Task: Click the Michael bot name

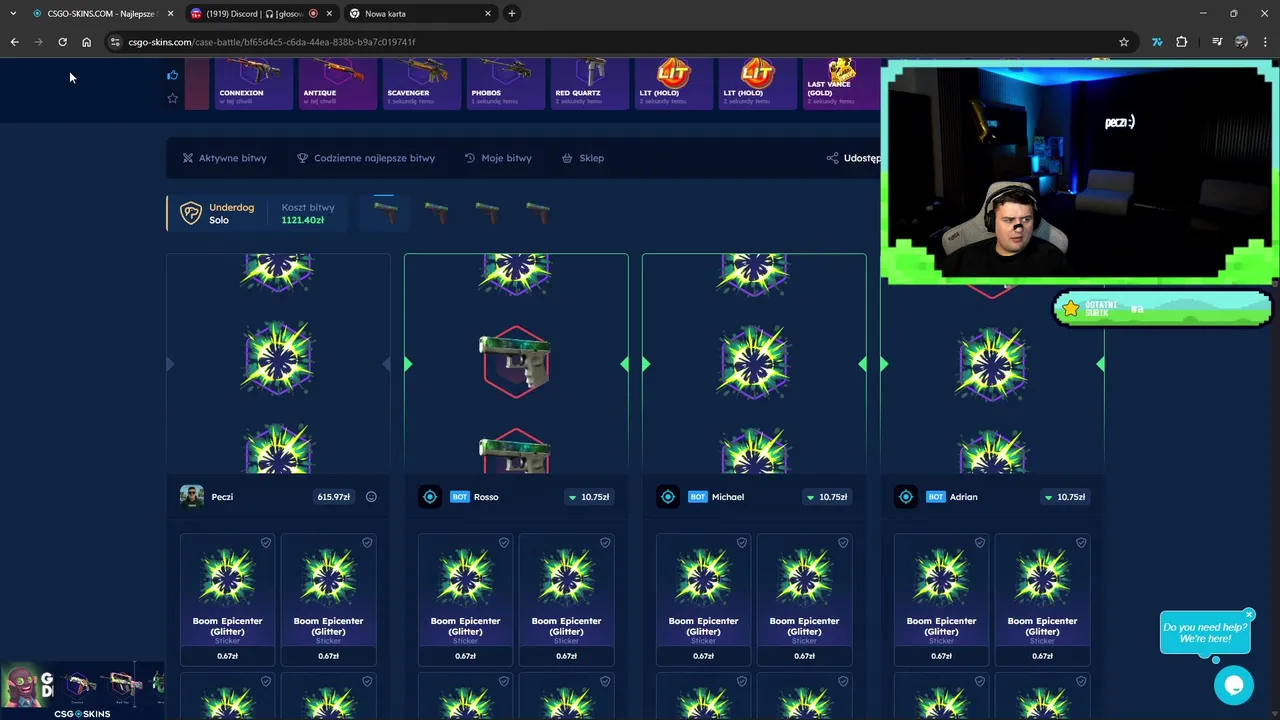Action: (x=728, y=497)
